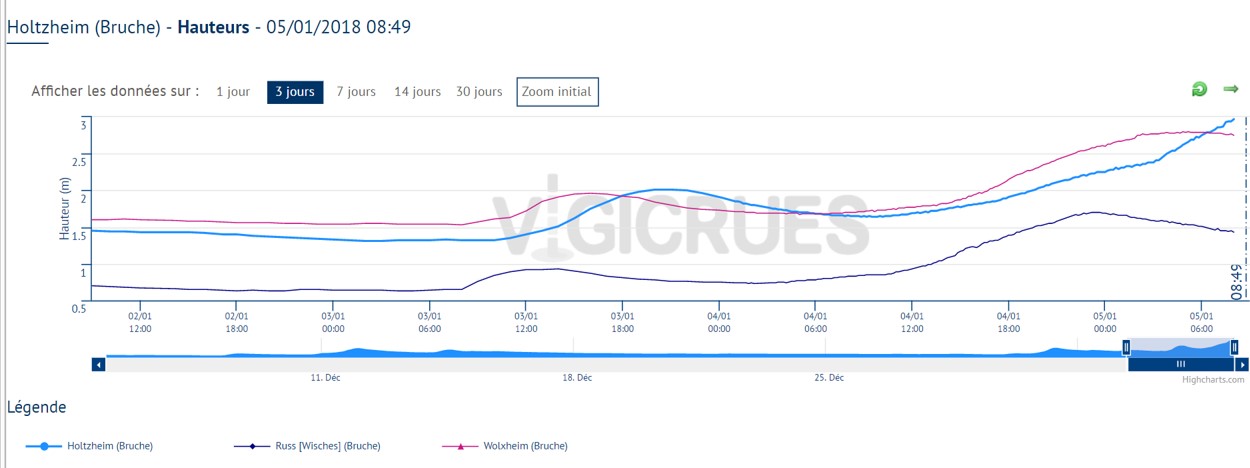
Task: Click the navigator right range handle
Action: pyautogui.click(x=1234, y=347)
